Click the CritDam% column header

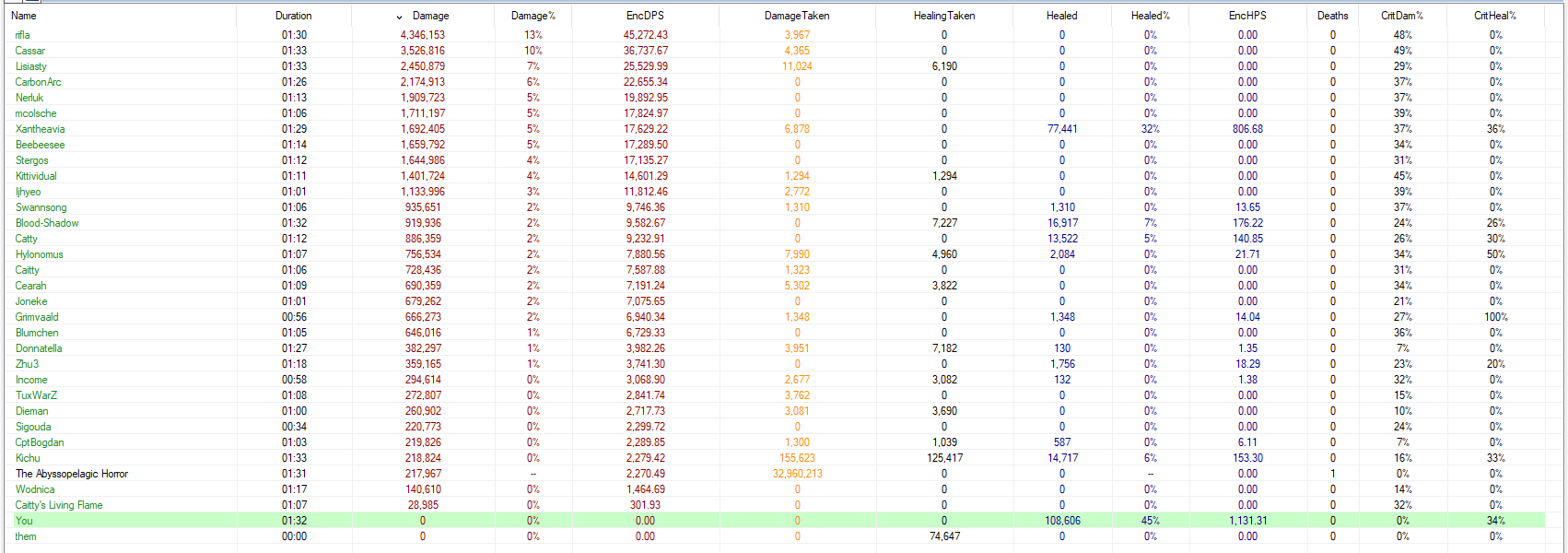click(1402, 16)
